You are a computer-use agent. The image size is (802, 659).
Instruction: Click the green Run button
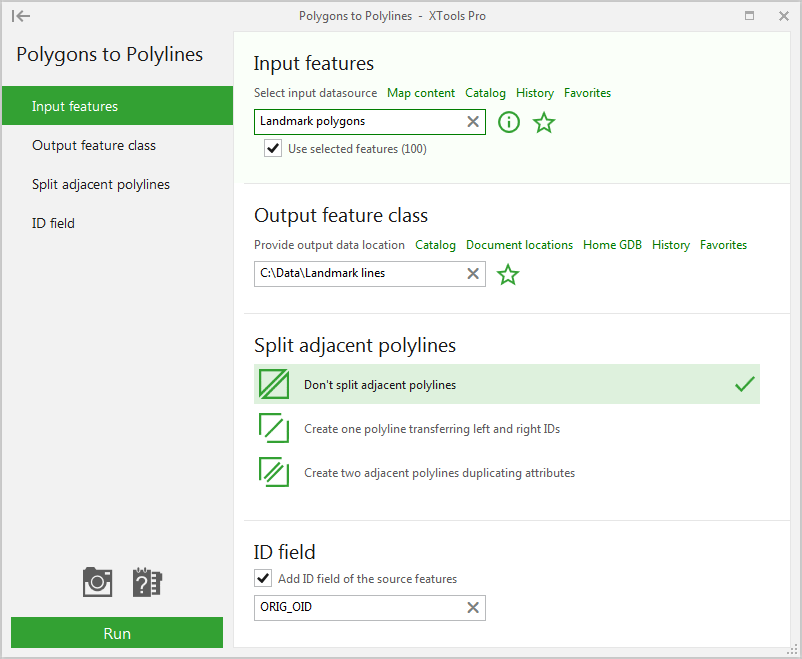[117, 633]
